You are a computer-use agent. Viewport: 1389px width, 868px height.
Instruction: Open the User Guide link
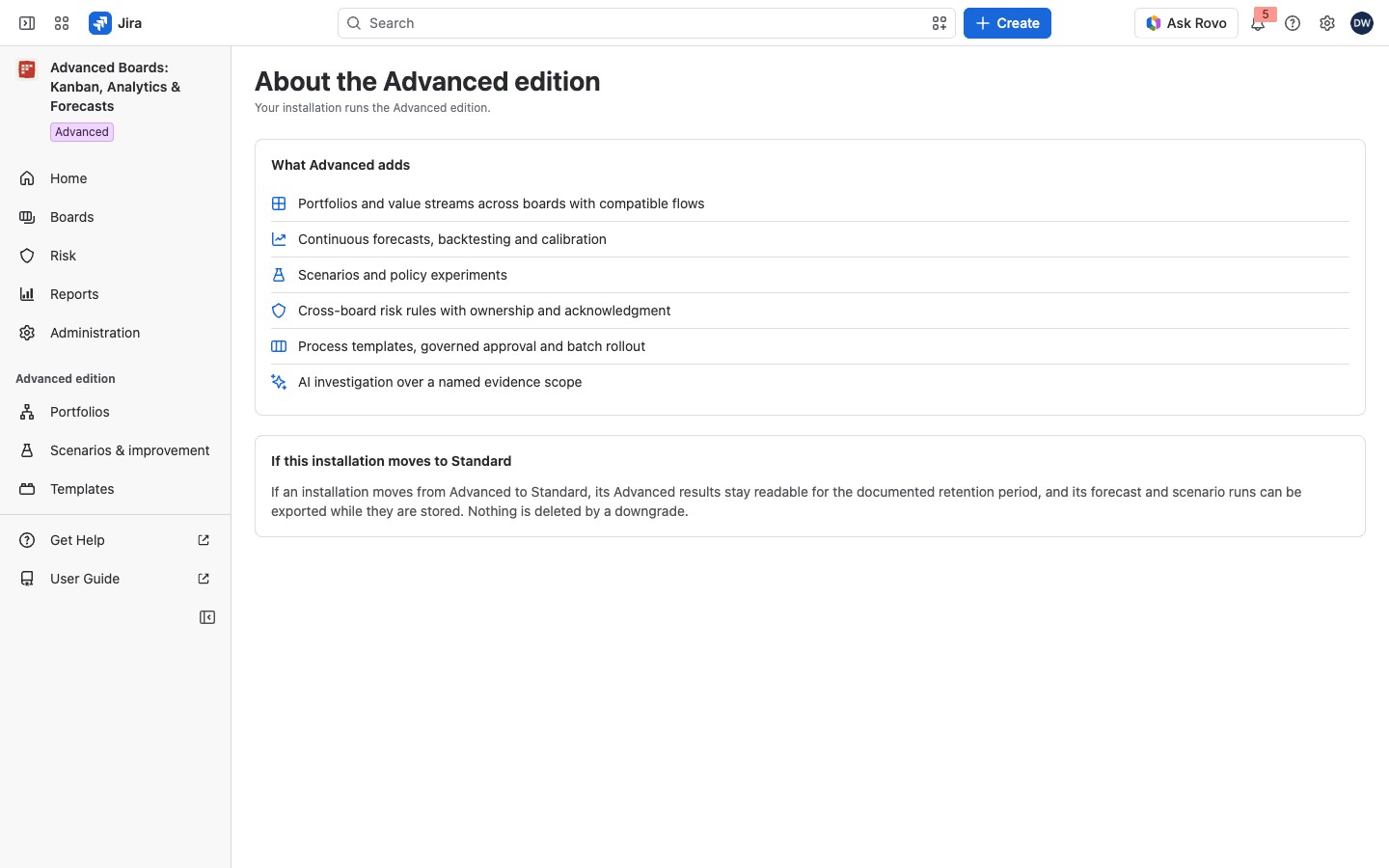(x=116, y=579)
